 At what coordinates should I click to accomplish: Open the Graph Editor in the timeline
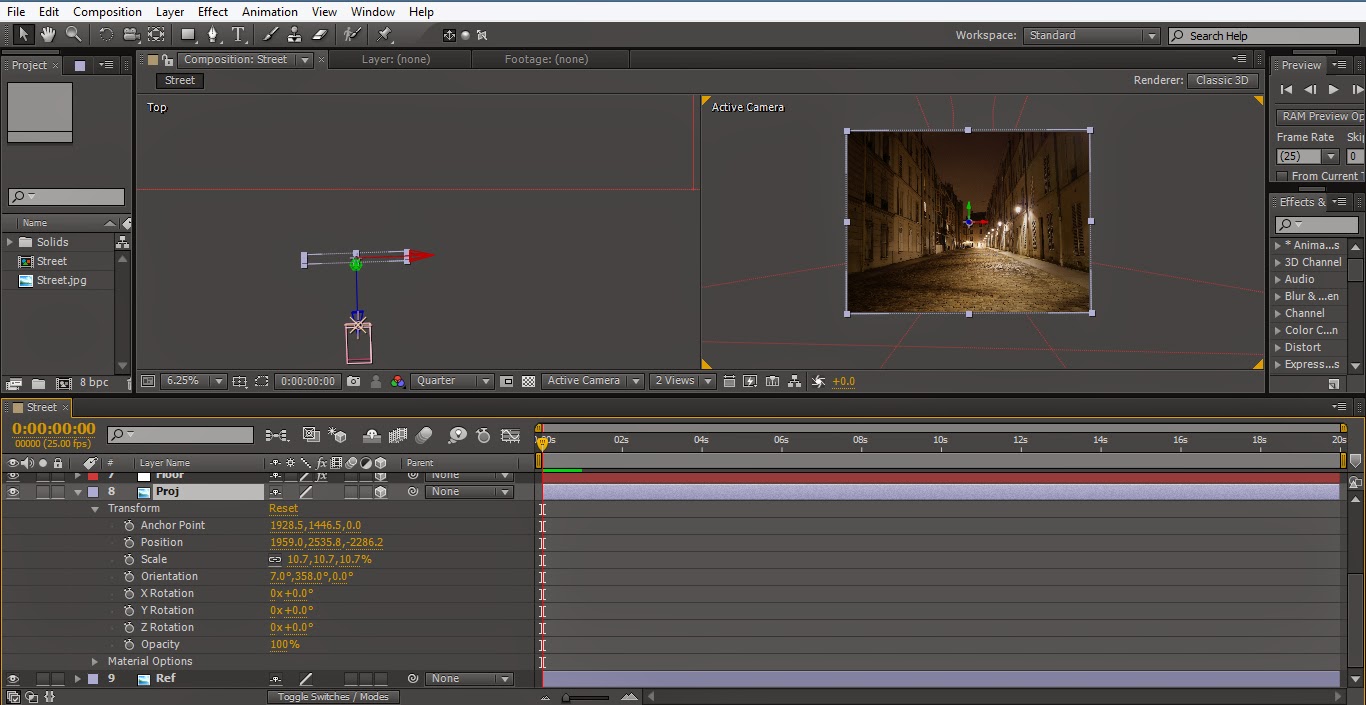coord(510,437)
